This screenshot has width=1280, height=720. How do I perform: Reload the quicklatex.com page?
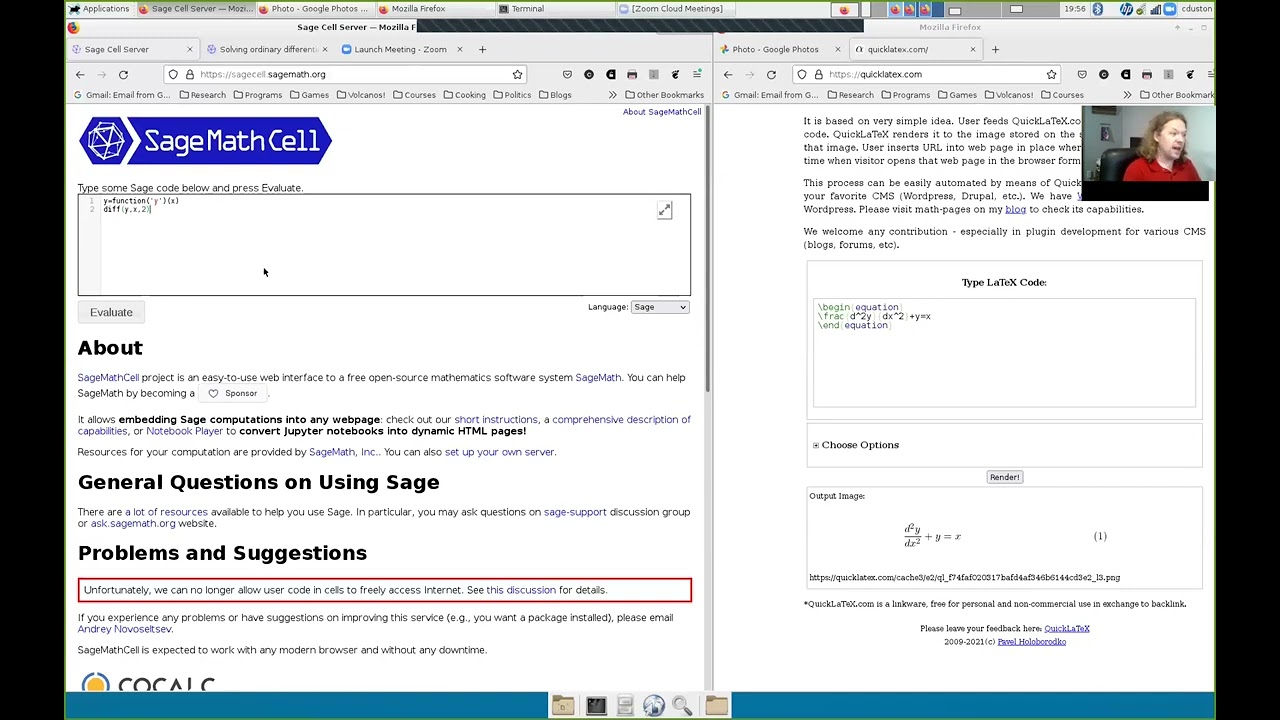pyautogui.click(x=771, y=74)
